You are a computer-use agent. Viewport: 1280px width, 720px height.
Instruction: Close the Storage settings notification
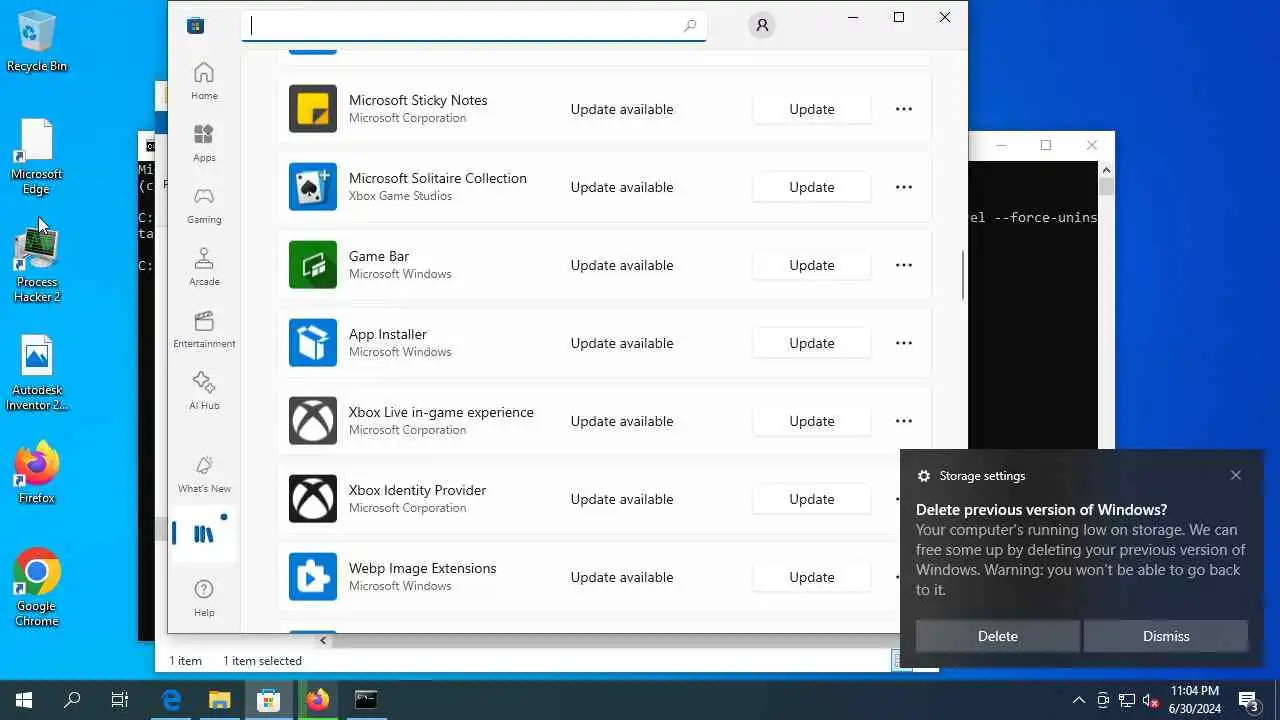1236,475
